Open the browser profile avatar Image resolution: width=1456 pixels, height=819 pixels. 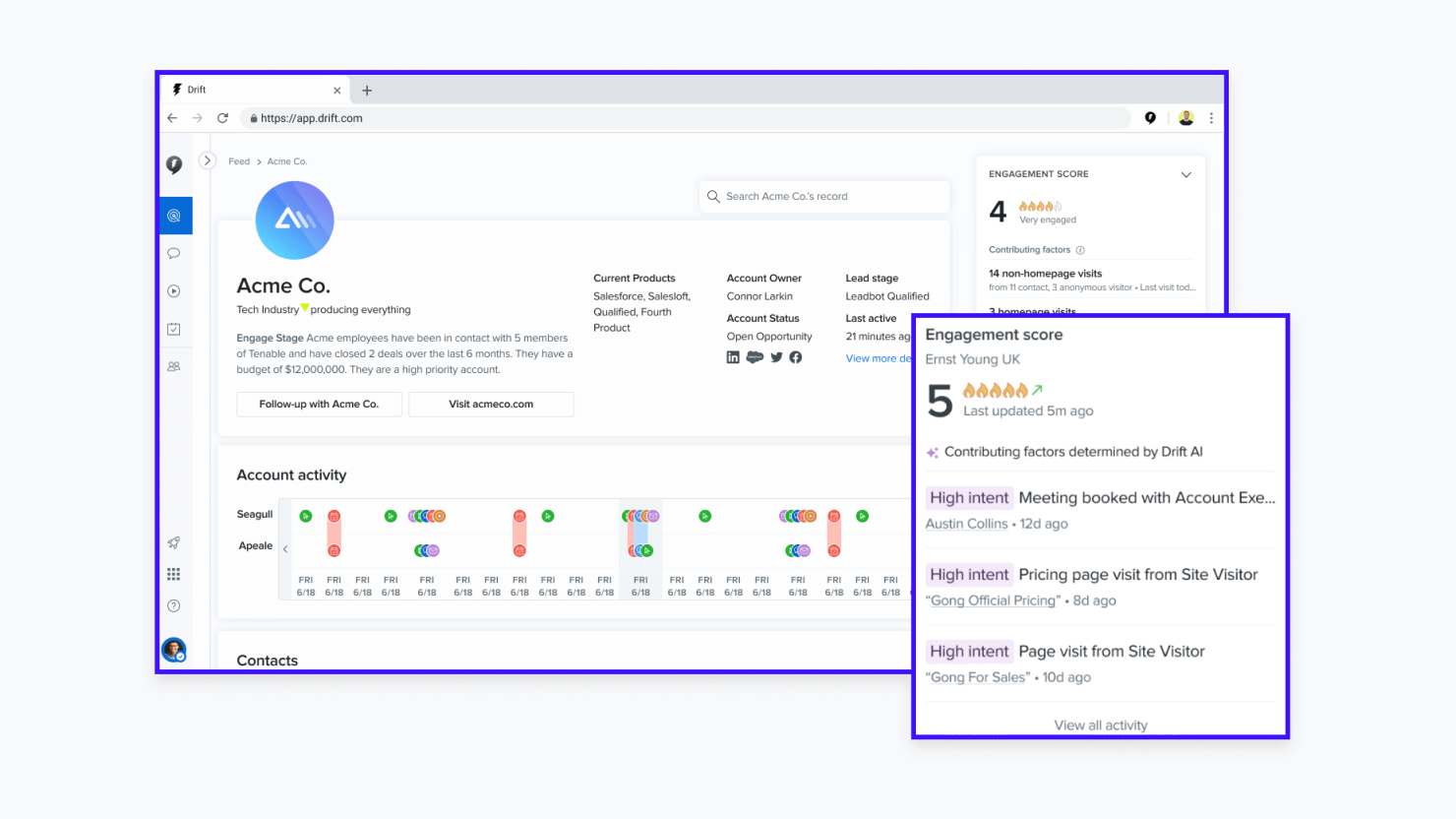1186,118
